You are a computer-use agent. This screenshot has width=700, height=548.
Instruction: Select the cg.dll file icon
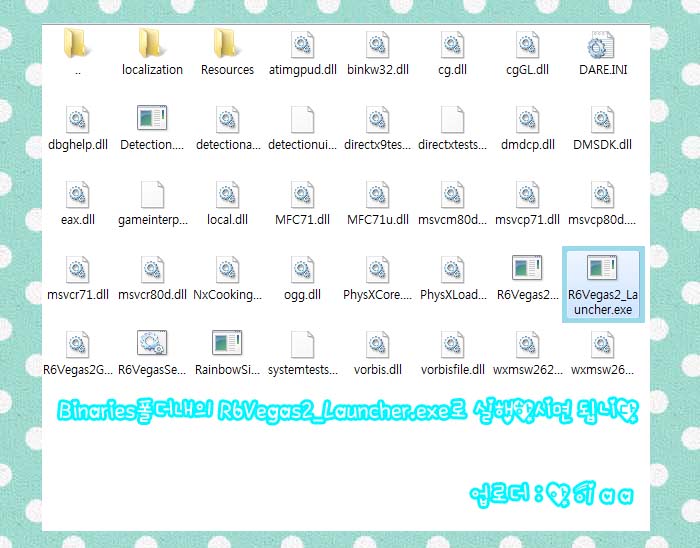(x=453, y=45)
